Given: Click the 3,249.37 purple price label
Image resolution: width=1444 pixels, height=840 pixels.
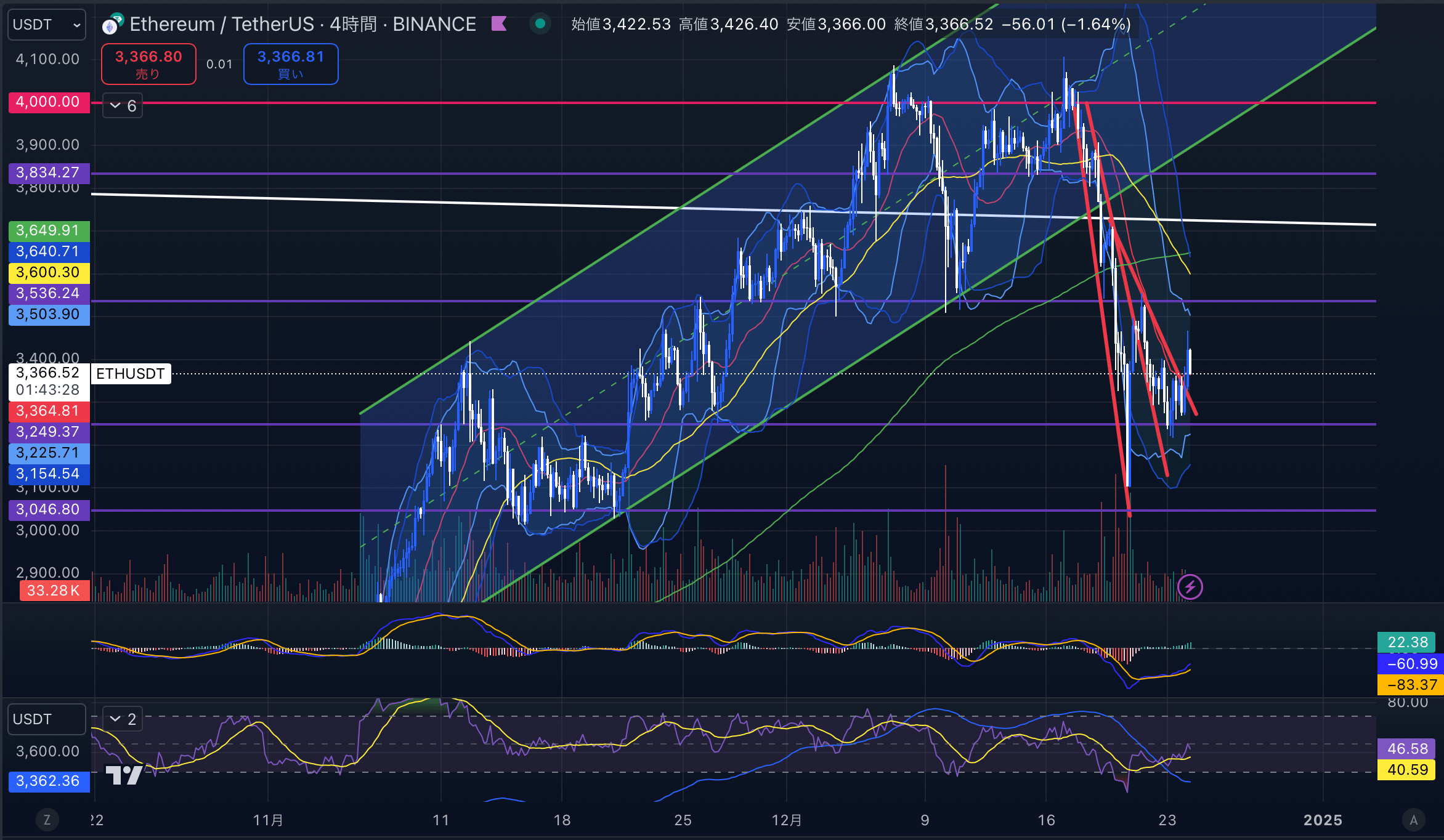Looking at the screenshot, I should tap(49, 432).
